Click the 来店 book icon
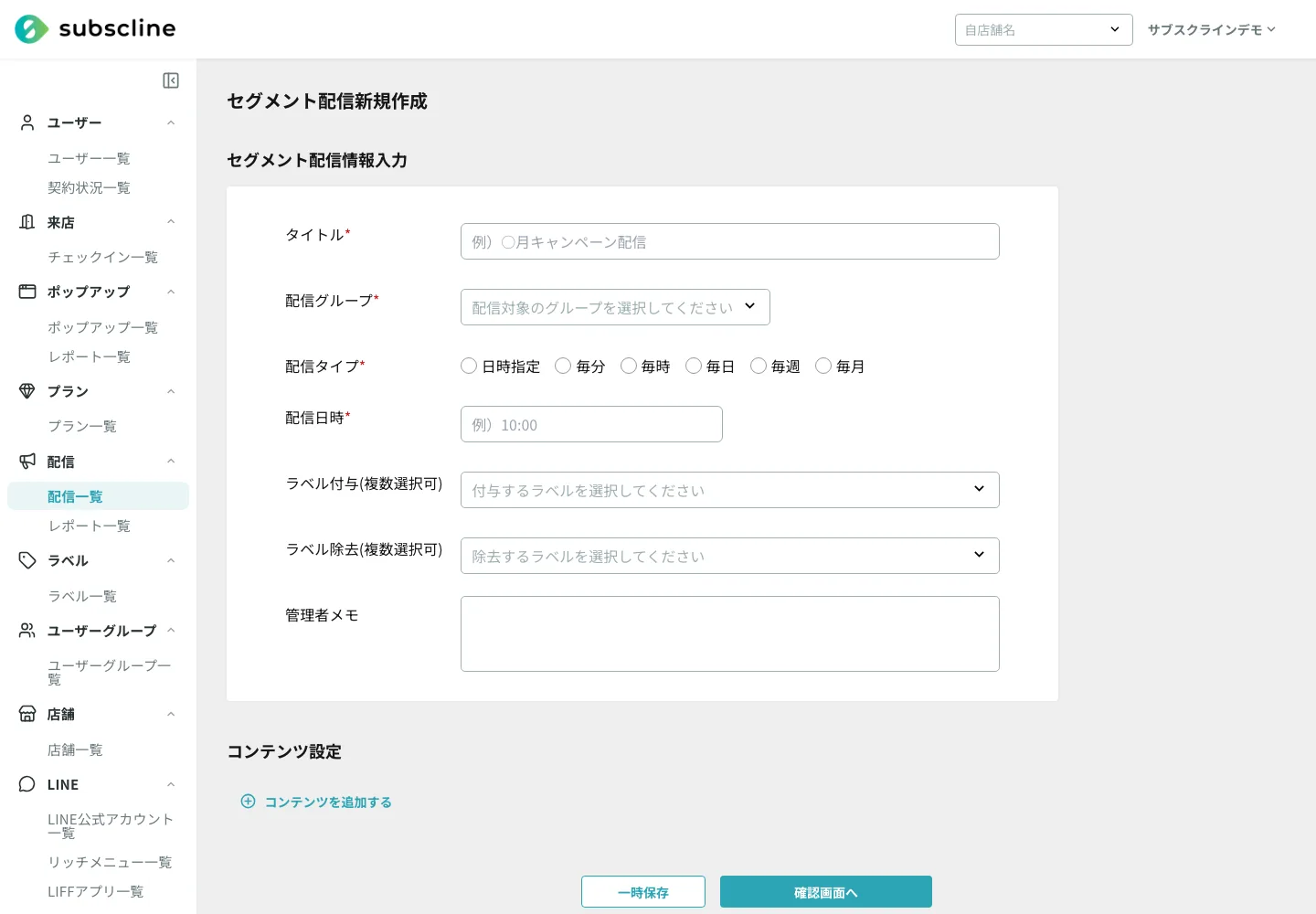This screenshot has width=1316, height=914. click(27, 222)
